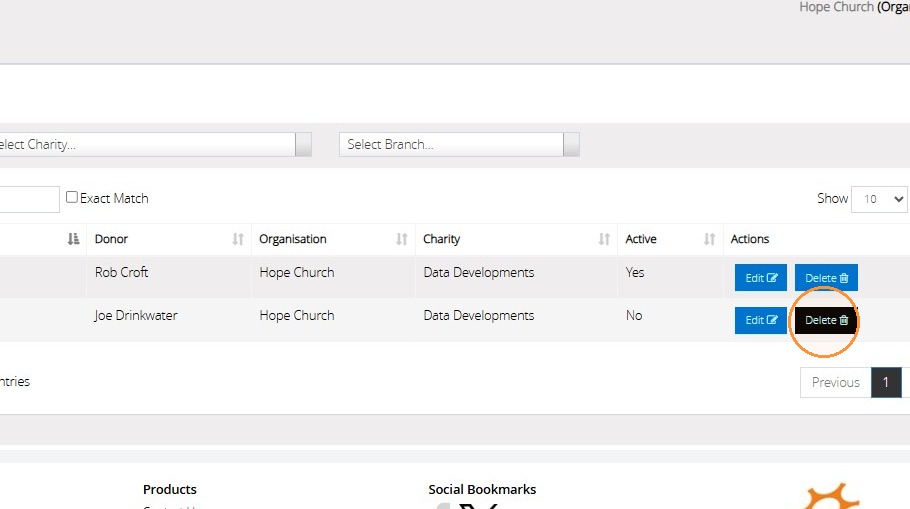Select the Joe Drinkwater donor name cell
Screen dimensions: 910x509
pyautogui.click(x=136, y=315)
